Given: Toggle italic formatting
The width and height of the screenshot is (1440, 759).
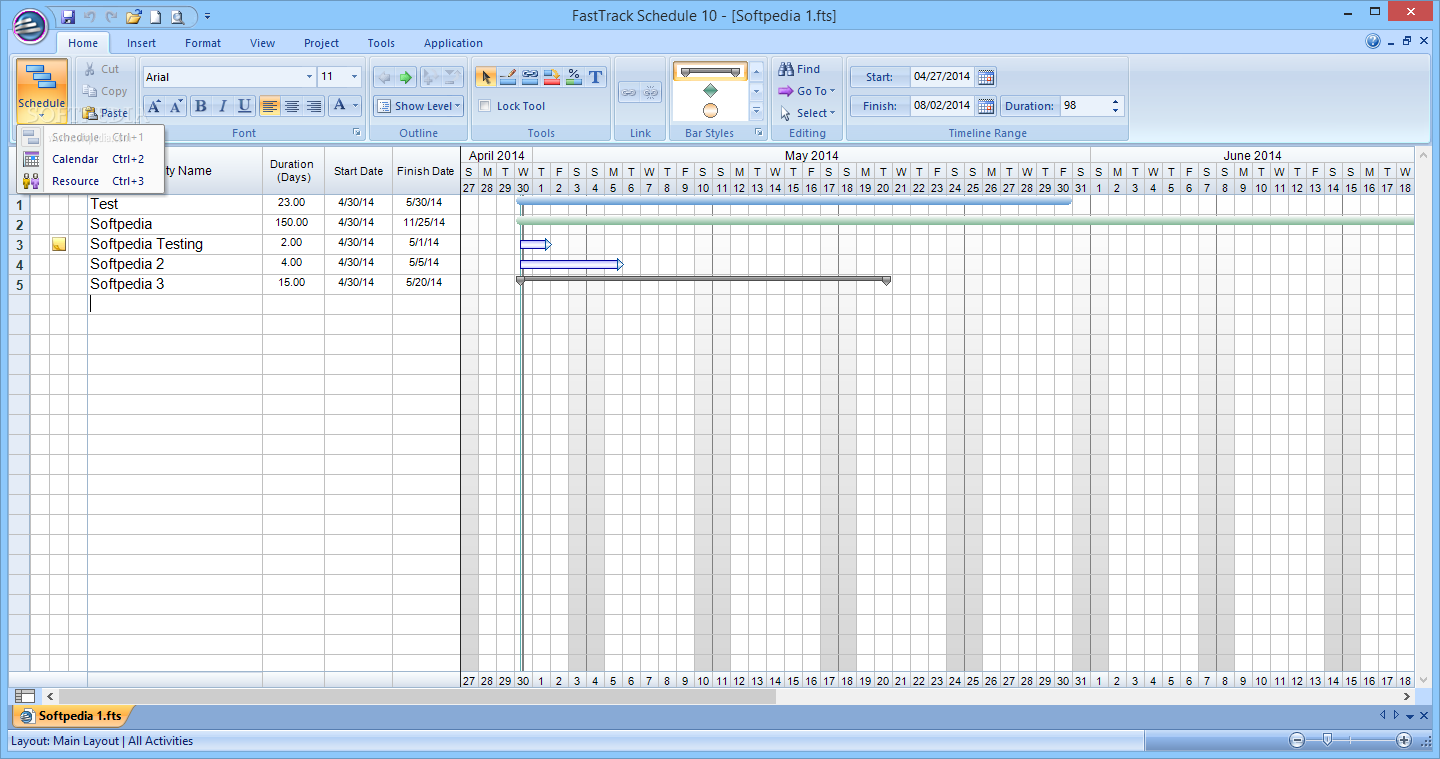Looking at the screenshot, I should point(222,106).
